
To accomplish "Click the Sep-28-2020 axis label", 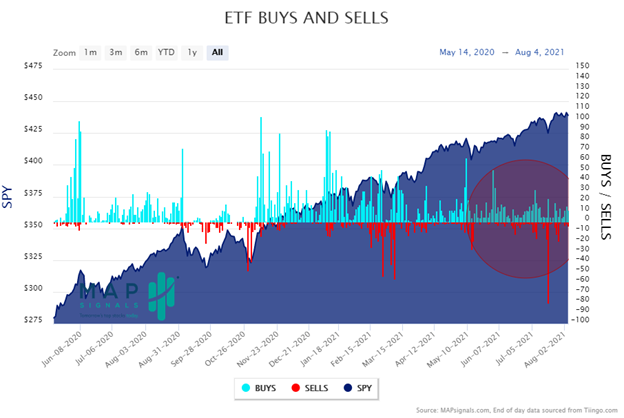I will (x=192, y=349).
